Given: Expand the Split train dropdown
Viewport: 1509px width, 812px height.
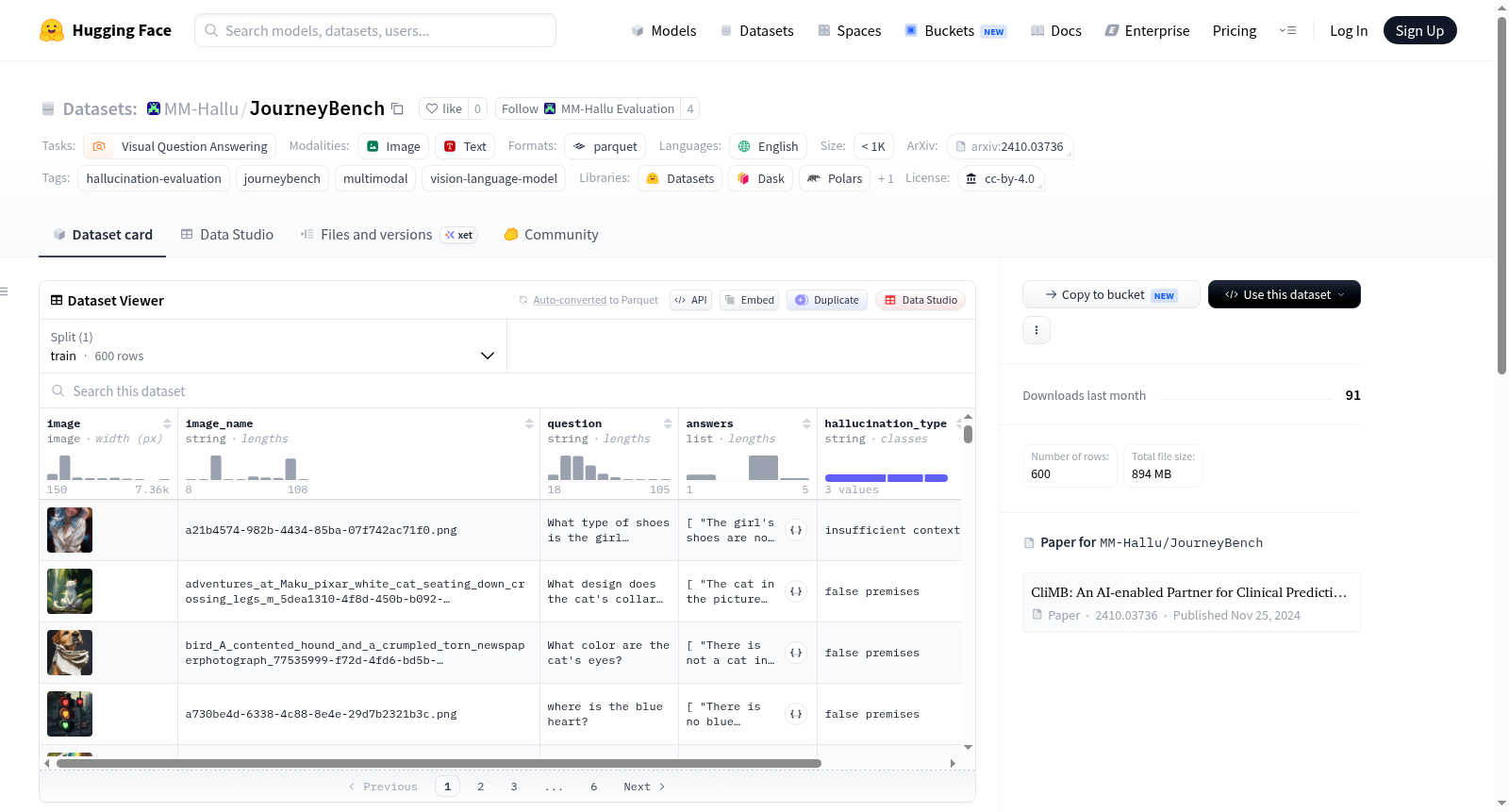Looking at the screenshot, I should pos(274,346).
